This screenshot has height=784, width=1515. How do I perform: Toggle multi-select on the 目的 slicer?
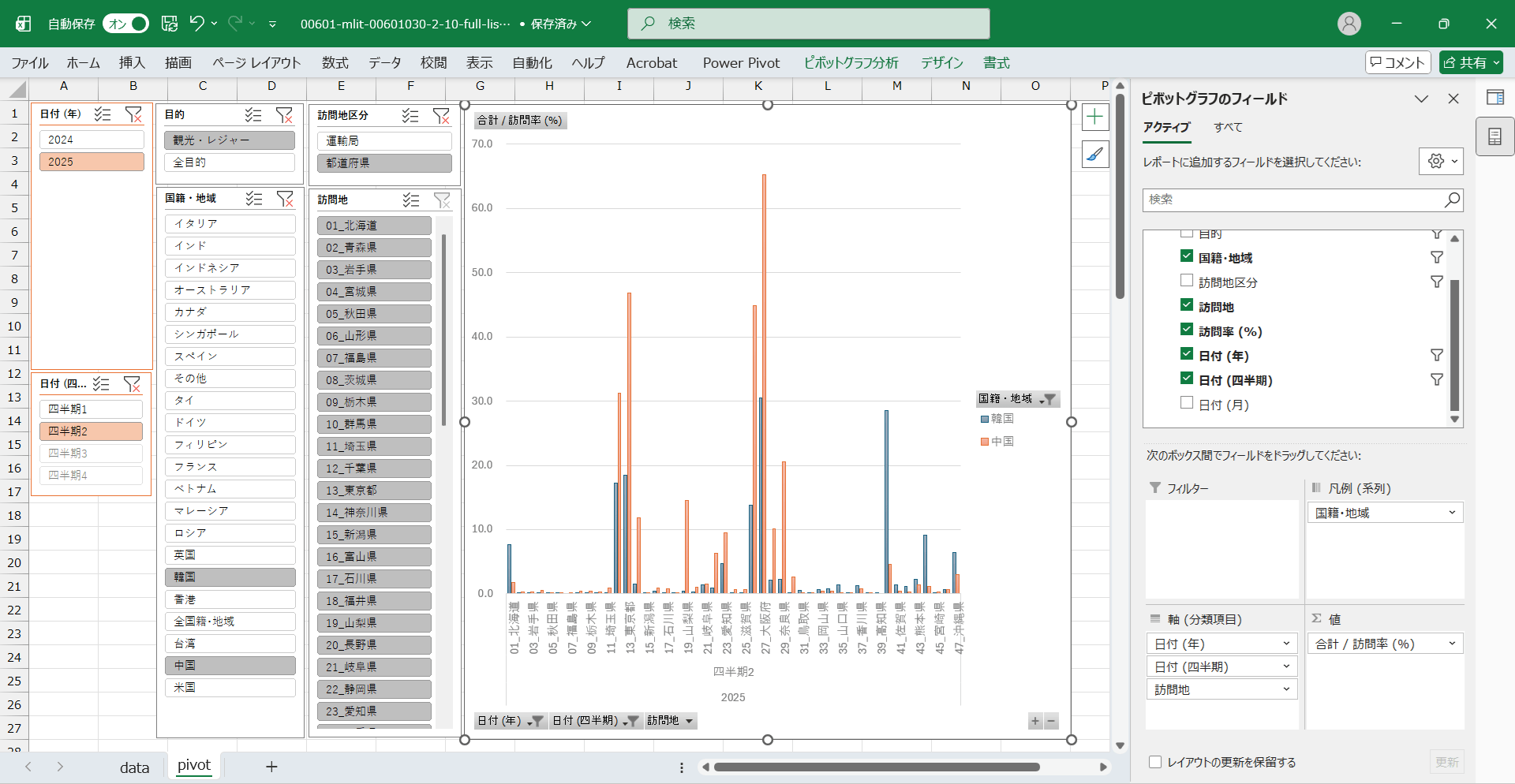point(253,115)
